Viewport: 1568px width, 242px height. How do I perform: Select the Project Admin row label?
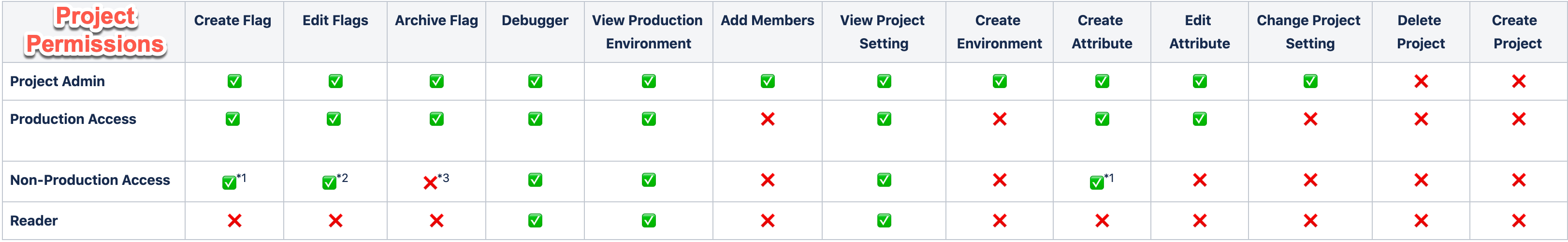57,81
